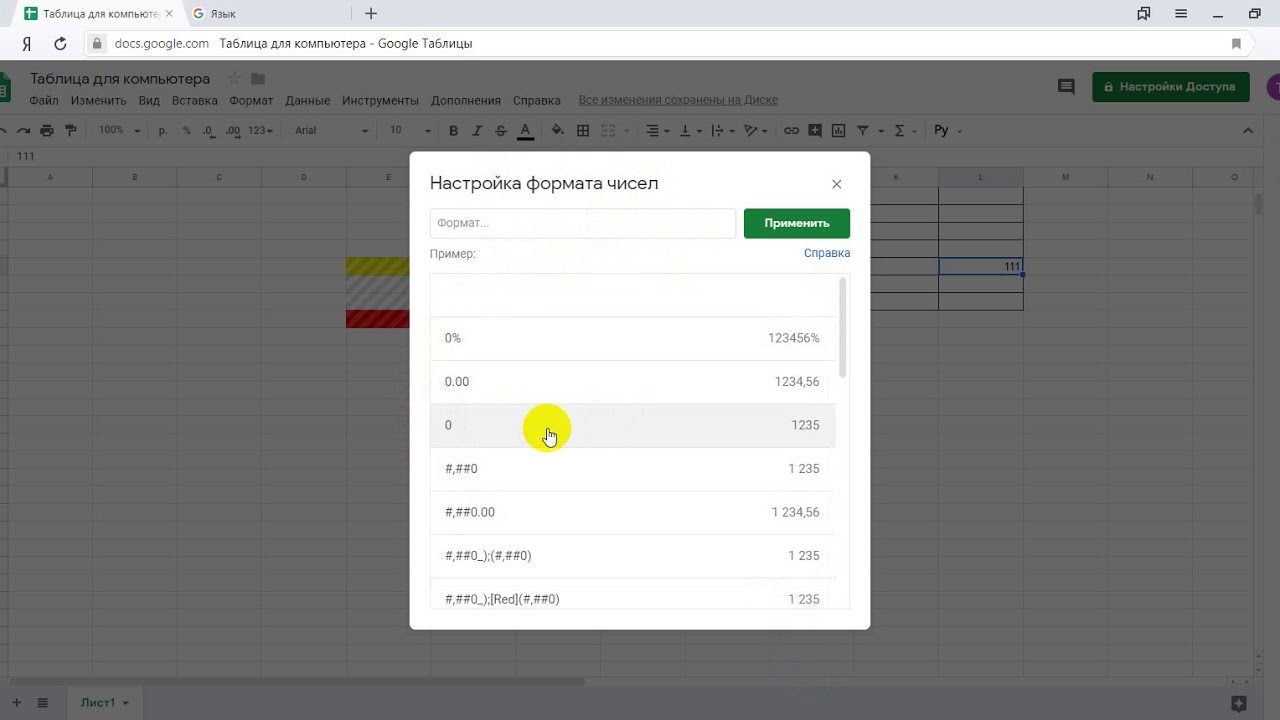
Task: Toggle strikethrough formatting
Action: pos(501,130)
